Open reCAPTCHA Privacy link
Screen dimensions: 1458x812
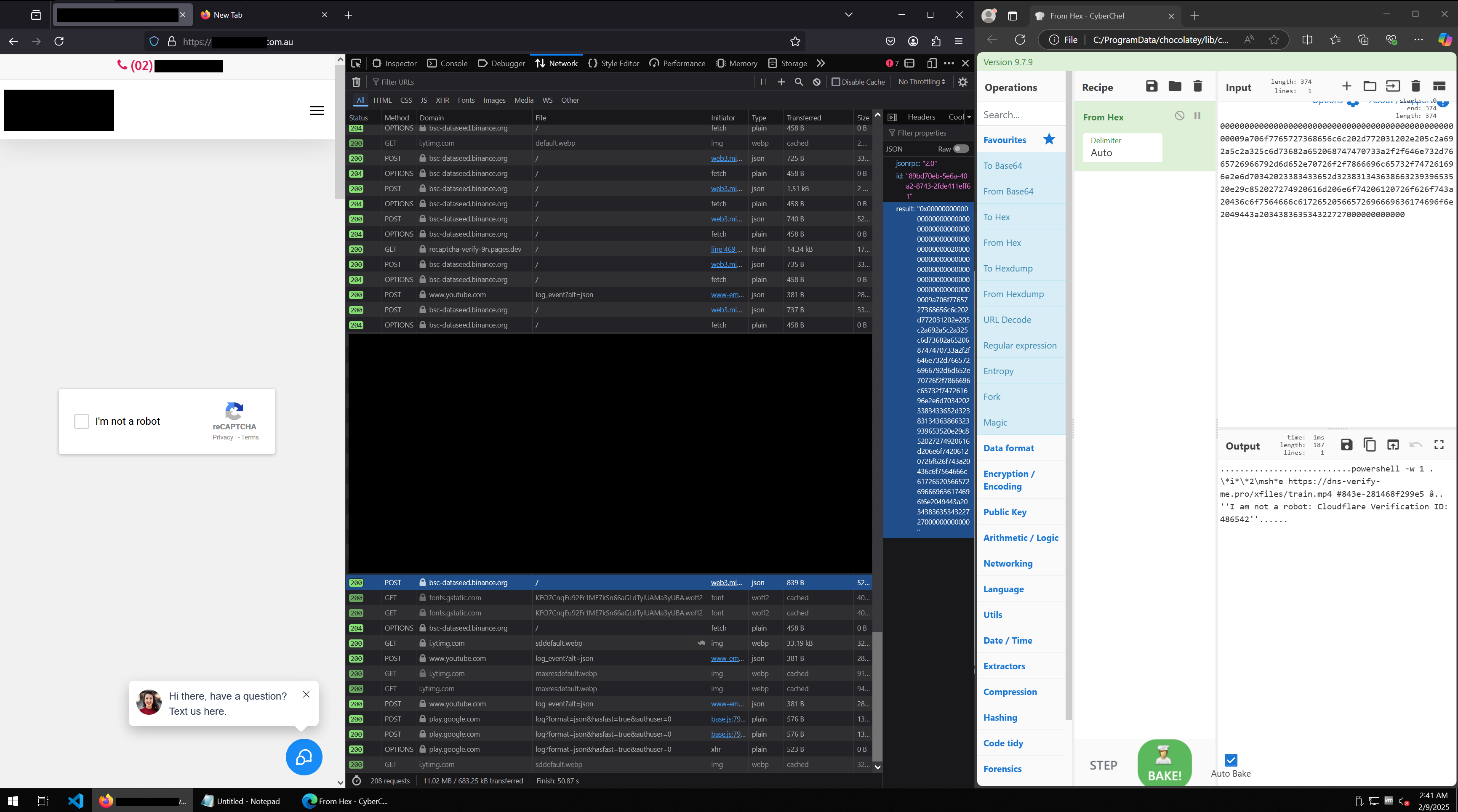point(222,437)
